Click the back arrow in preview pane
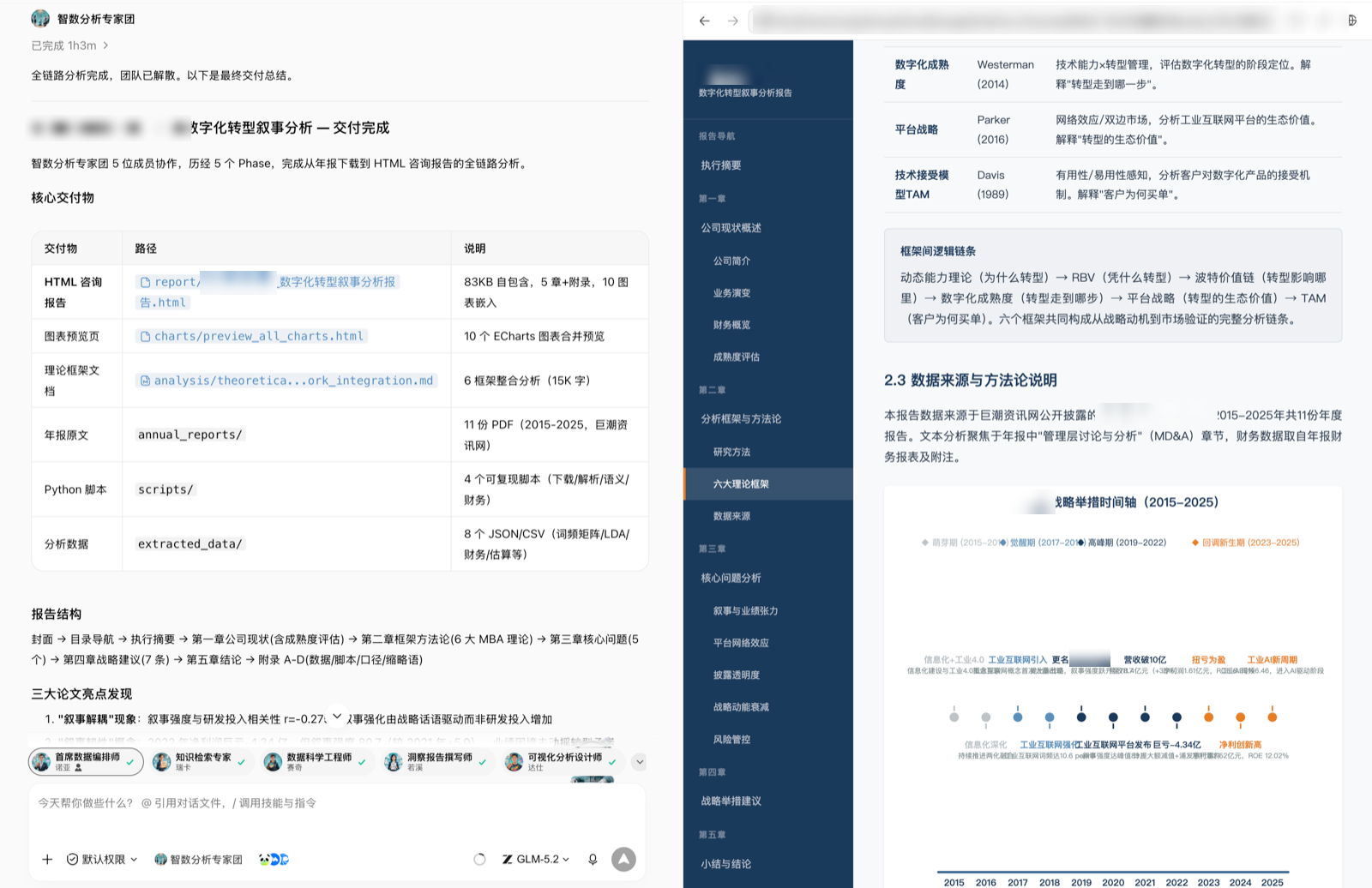The width and height of the screenshot is (1372, 888). (x=704, y=21)
